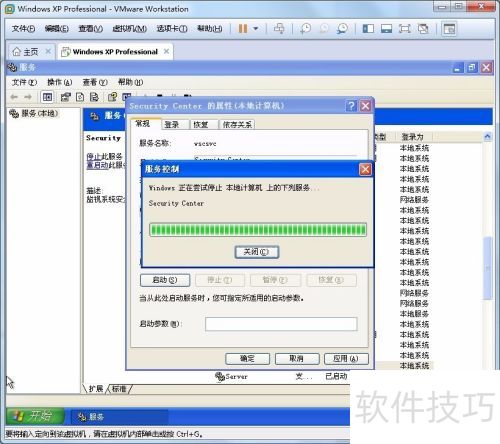Confirm with the 确定 button
This screenshot has width=500, height=444.
pos(247,359)
